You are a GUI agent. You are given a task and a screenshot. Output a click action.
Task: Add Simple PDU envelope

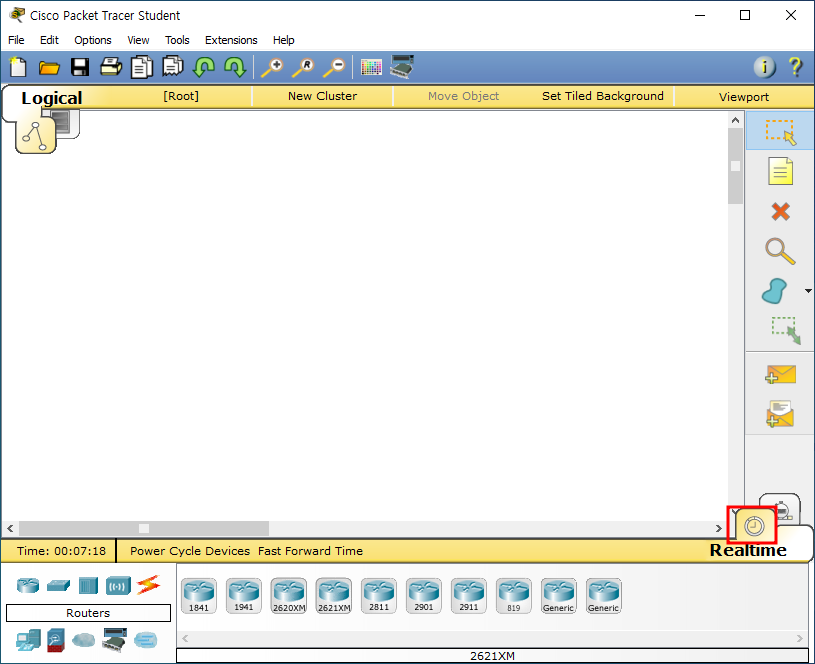point(780,374)
